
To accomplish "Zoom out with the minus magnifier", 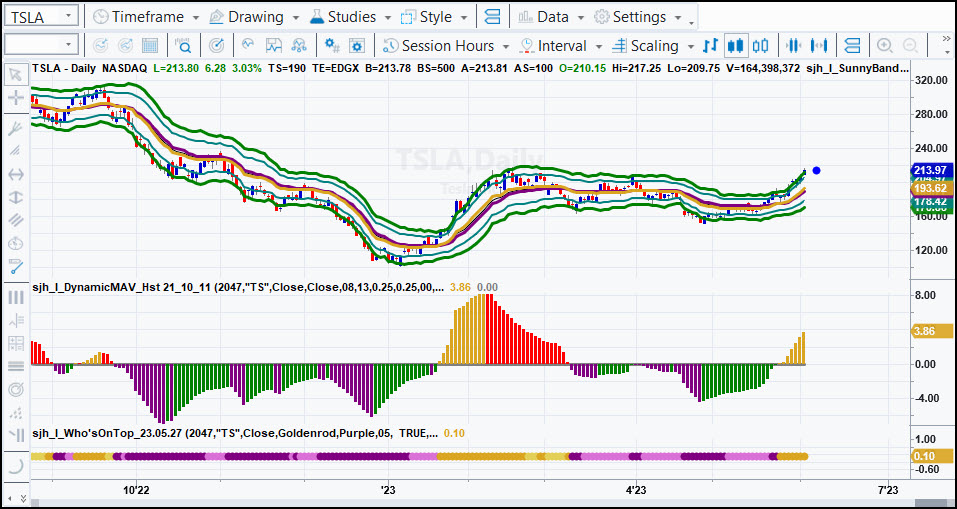I will 910,46.
